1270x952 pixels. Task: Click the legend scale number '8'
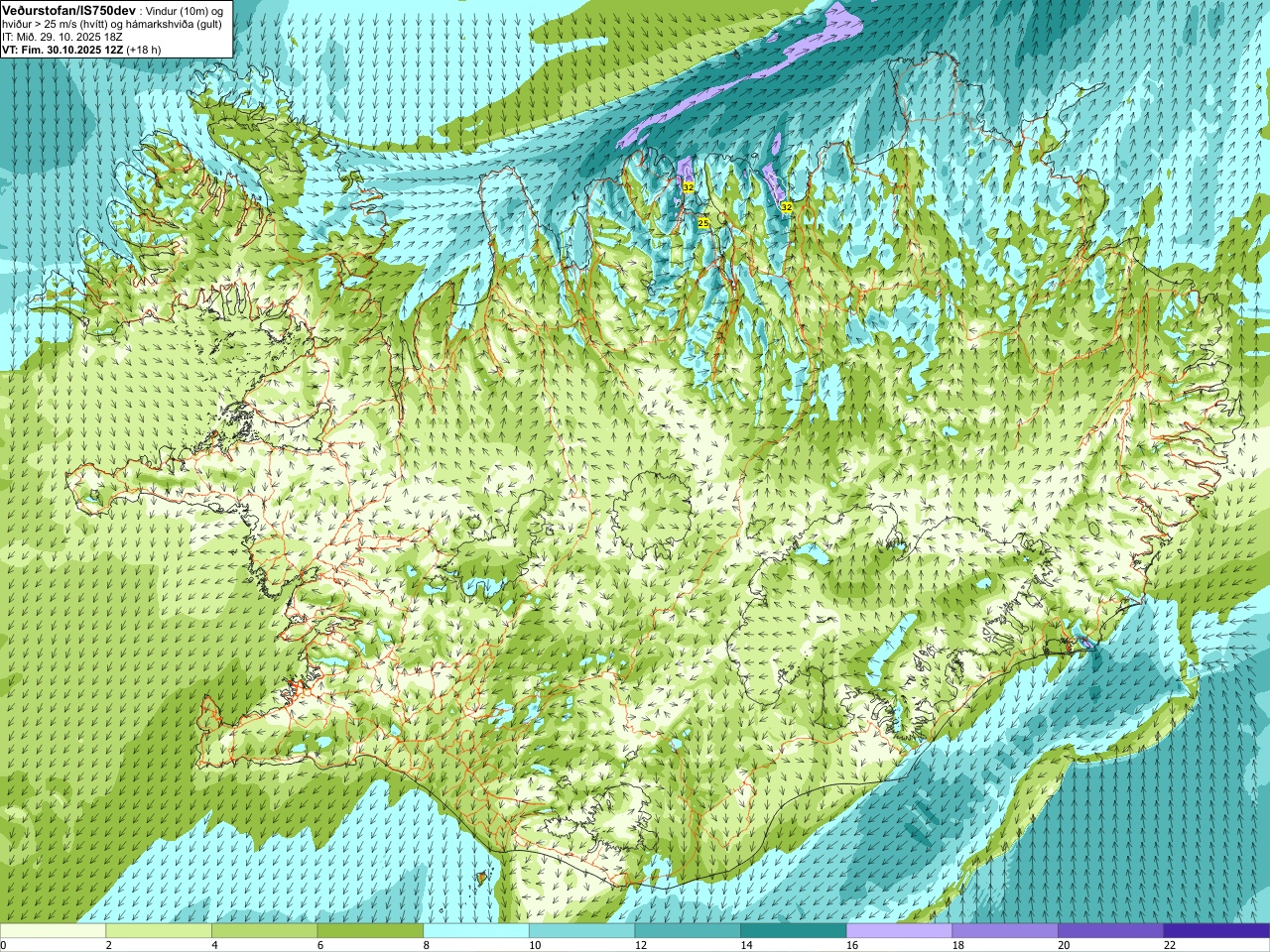(x=428, y=945)
